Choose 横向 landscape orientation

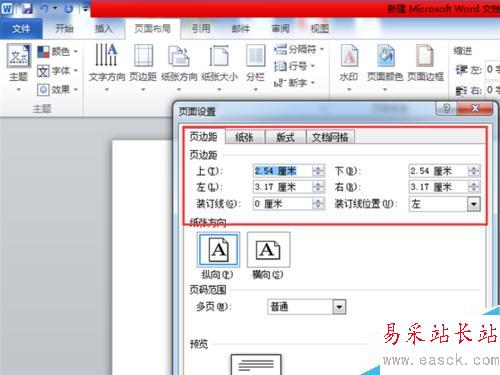268,250
